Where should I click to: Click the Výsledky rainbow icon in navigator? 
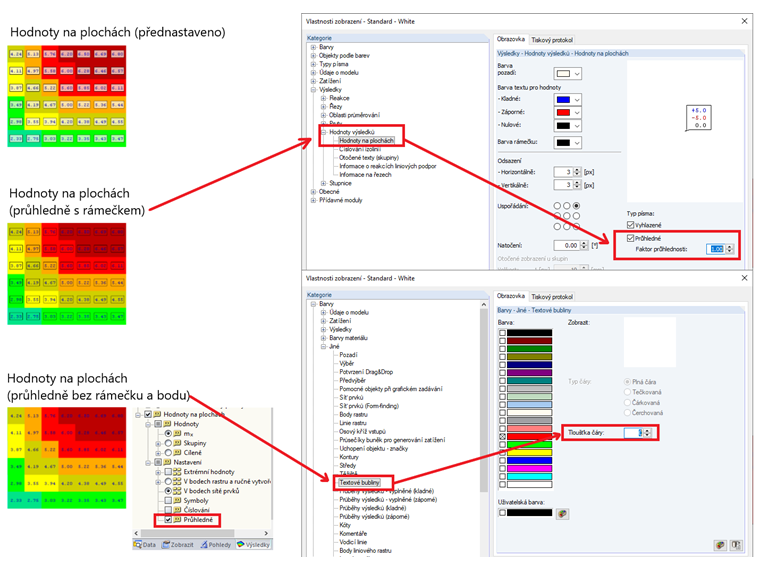click(241, 544)
